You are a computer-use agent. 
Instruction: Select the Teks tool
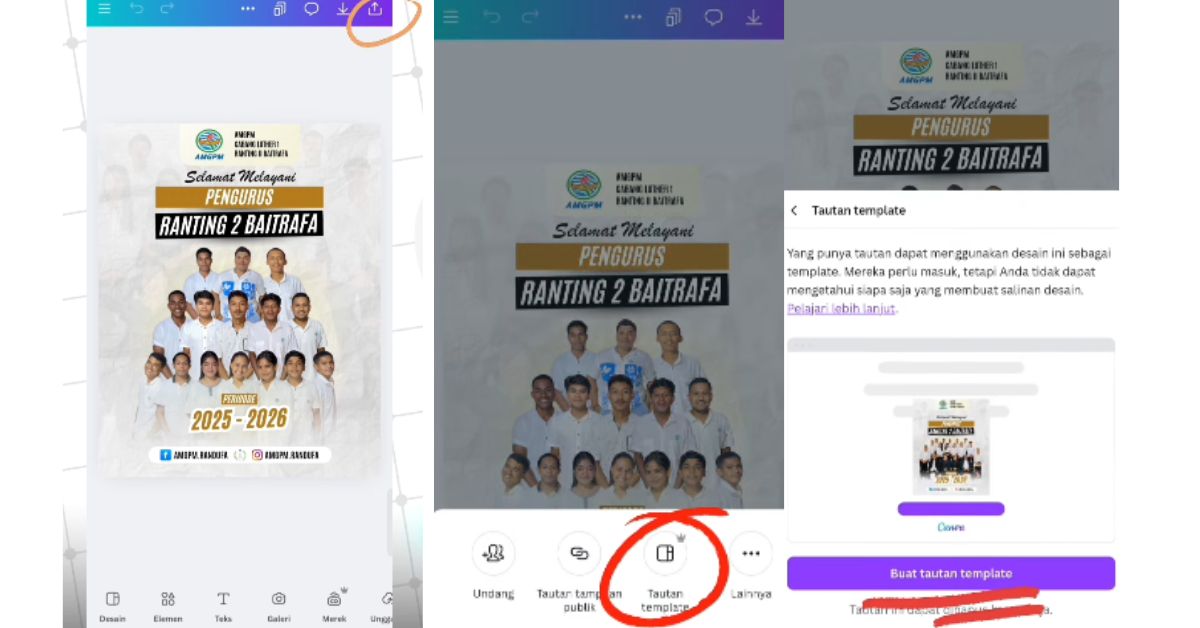coord(223,606)
